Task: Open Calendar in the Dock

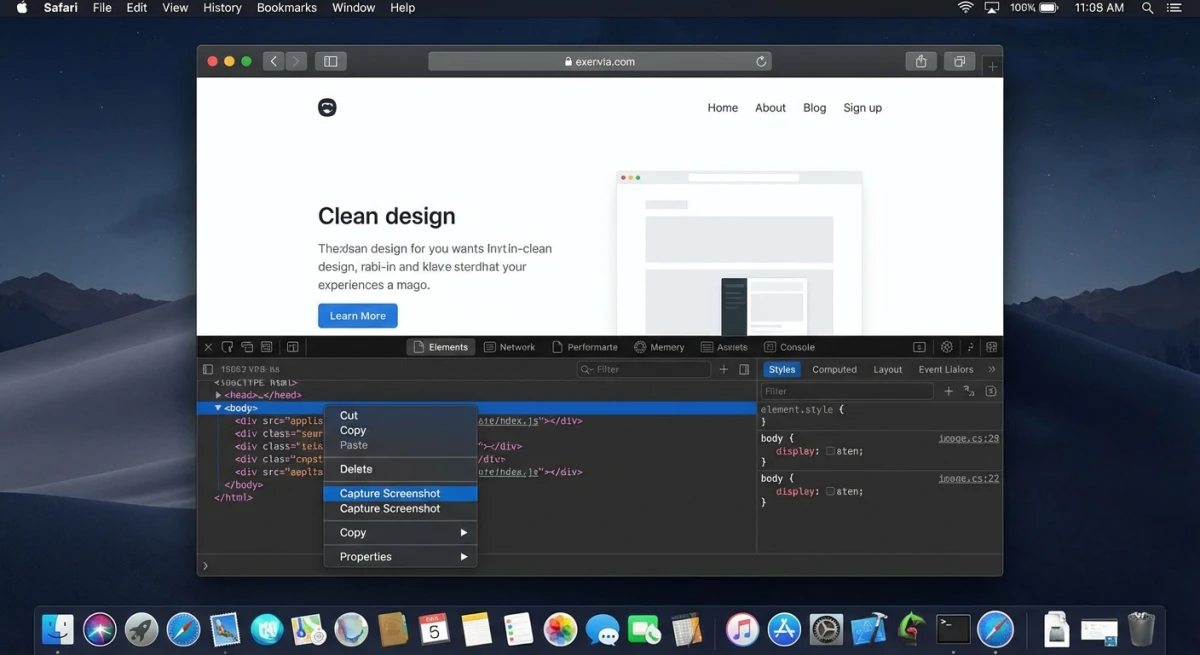Action: [x=435, y=629]
